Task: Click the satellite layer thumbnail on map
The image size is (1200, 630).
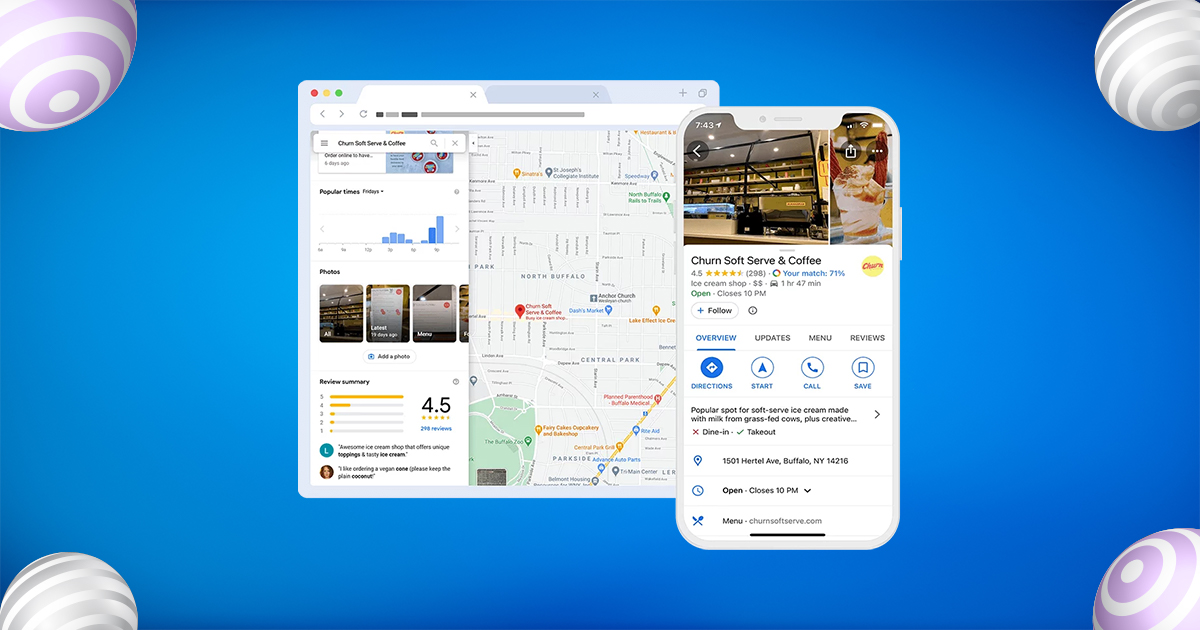Action: (492, 477)
